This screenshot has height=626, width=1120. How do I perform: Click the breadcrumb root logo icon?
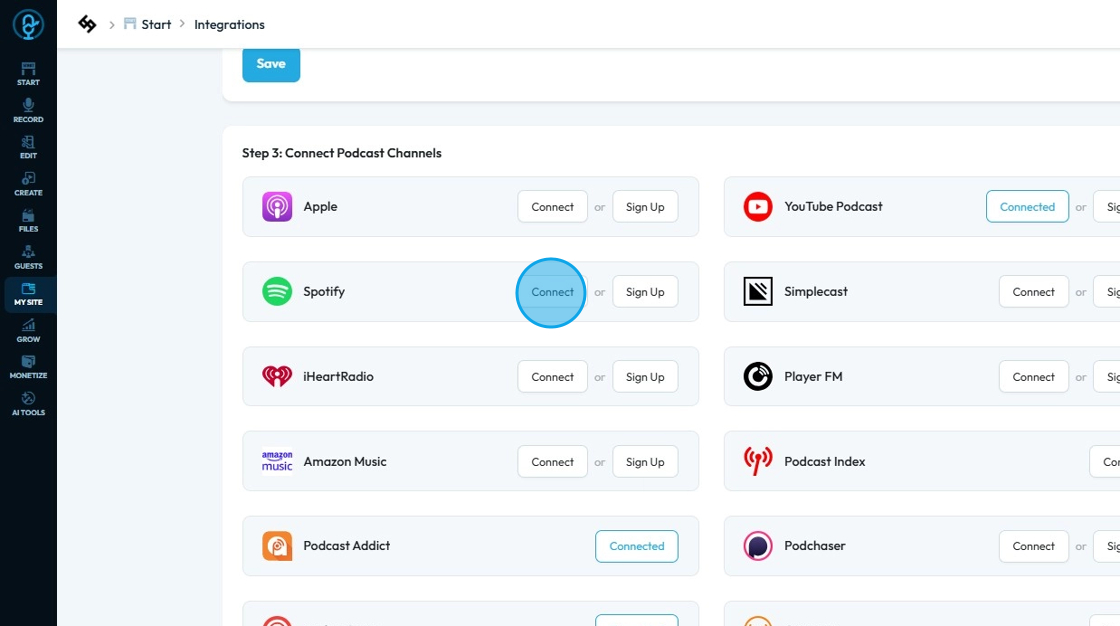[x=87, y=24]
